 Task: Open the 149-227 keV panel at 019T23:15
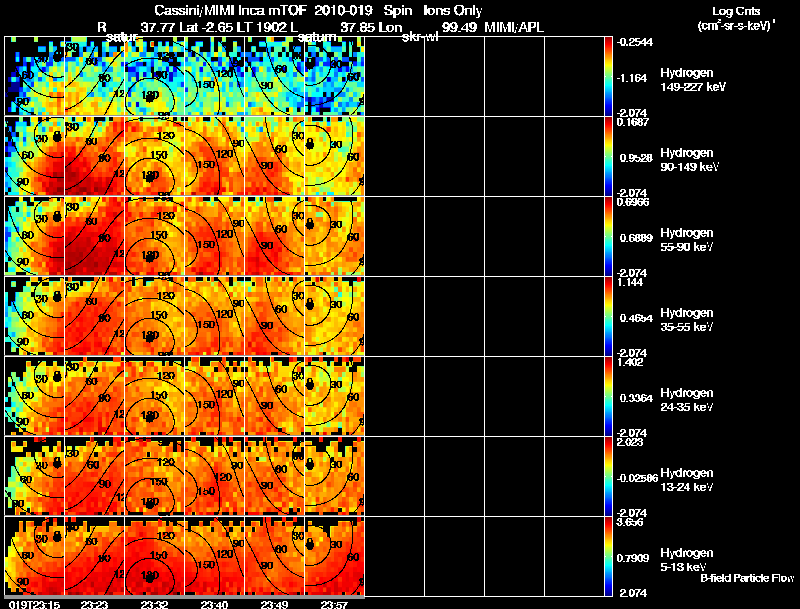coord(34,76)
